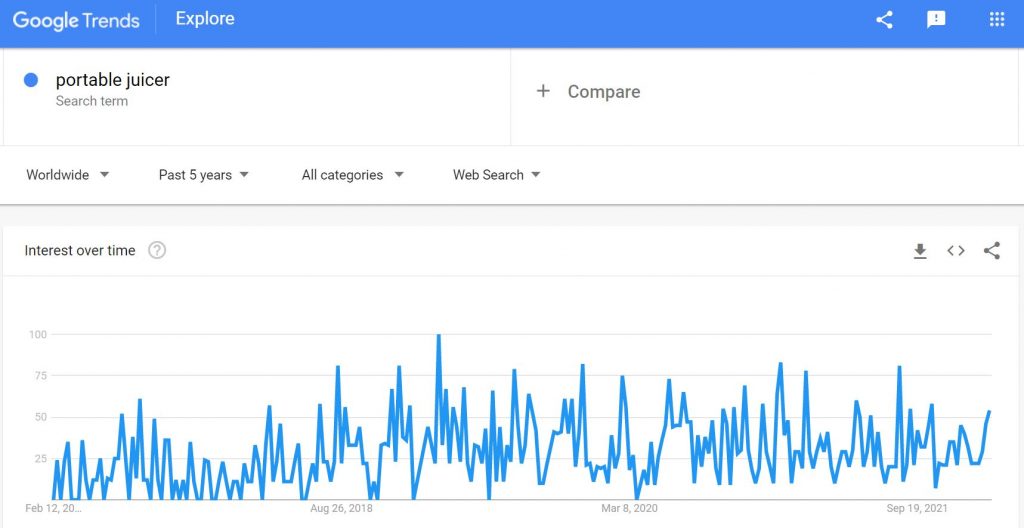Open the Google apps grid icon
The image size is (1024, 528).
pyautogui.click(x=997, y=20)
